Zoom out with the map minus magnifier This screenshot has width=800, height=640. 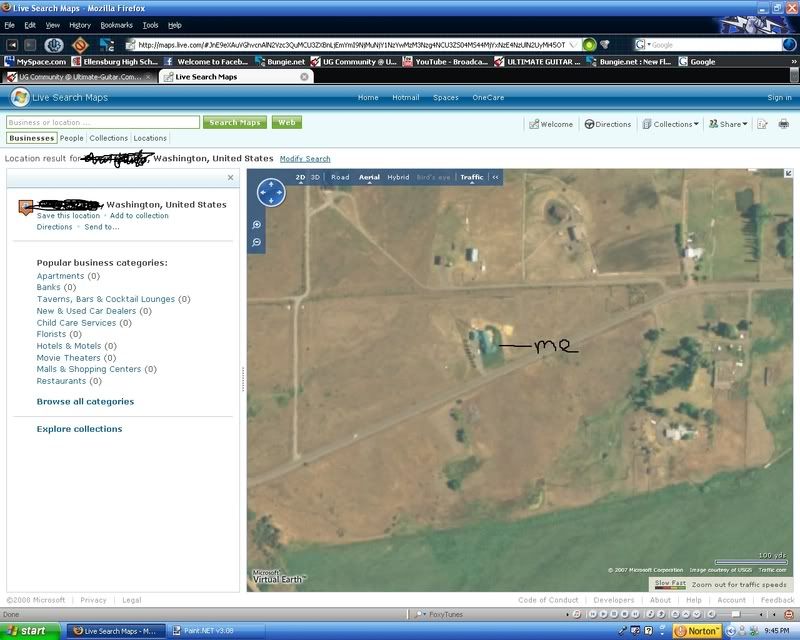257,242
